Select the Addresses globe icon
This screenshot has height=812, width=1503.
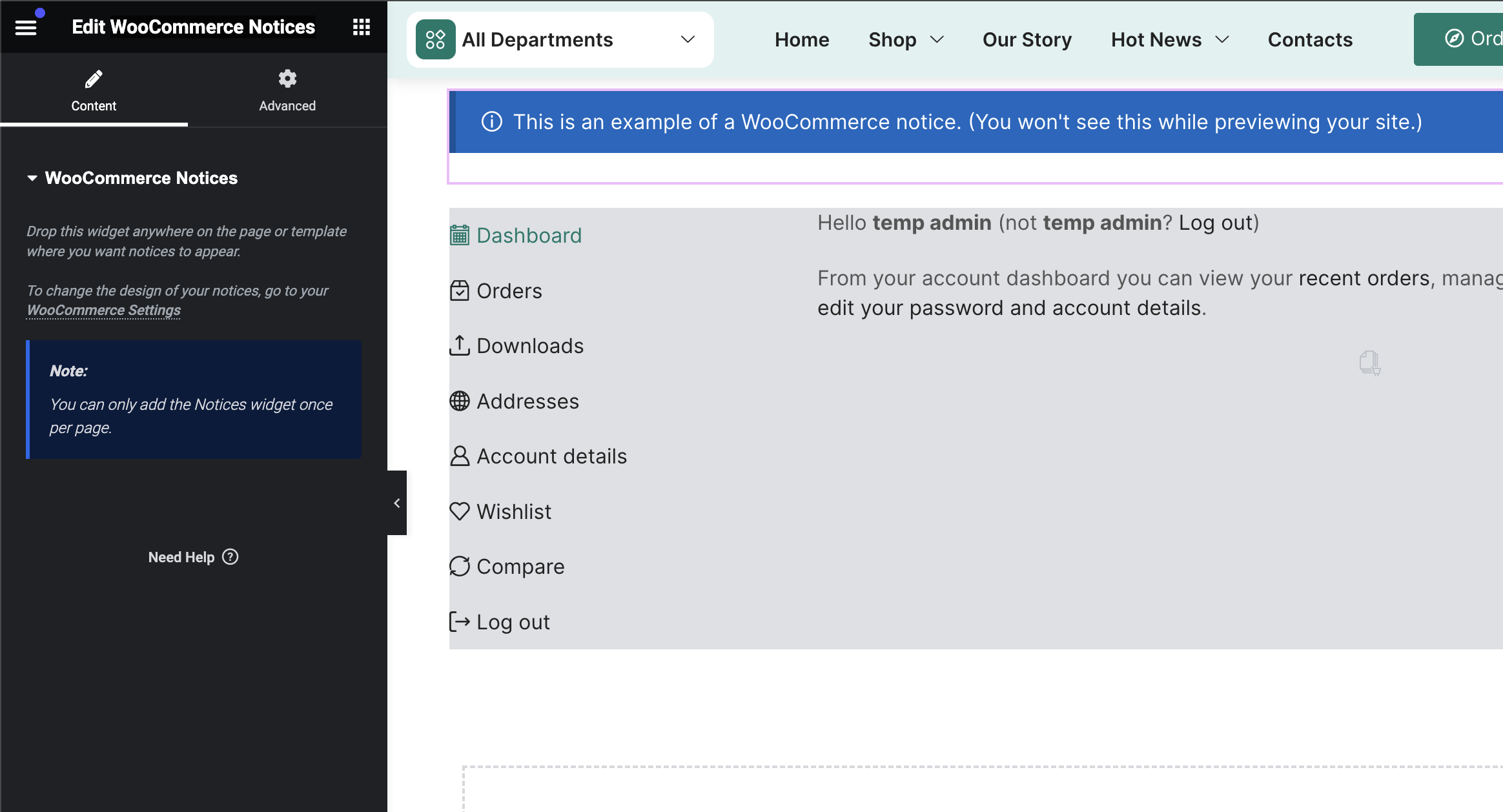coord(460,401)
